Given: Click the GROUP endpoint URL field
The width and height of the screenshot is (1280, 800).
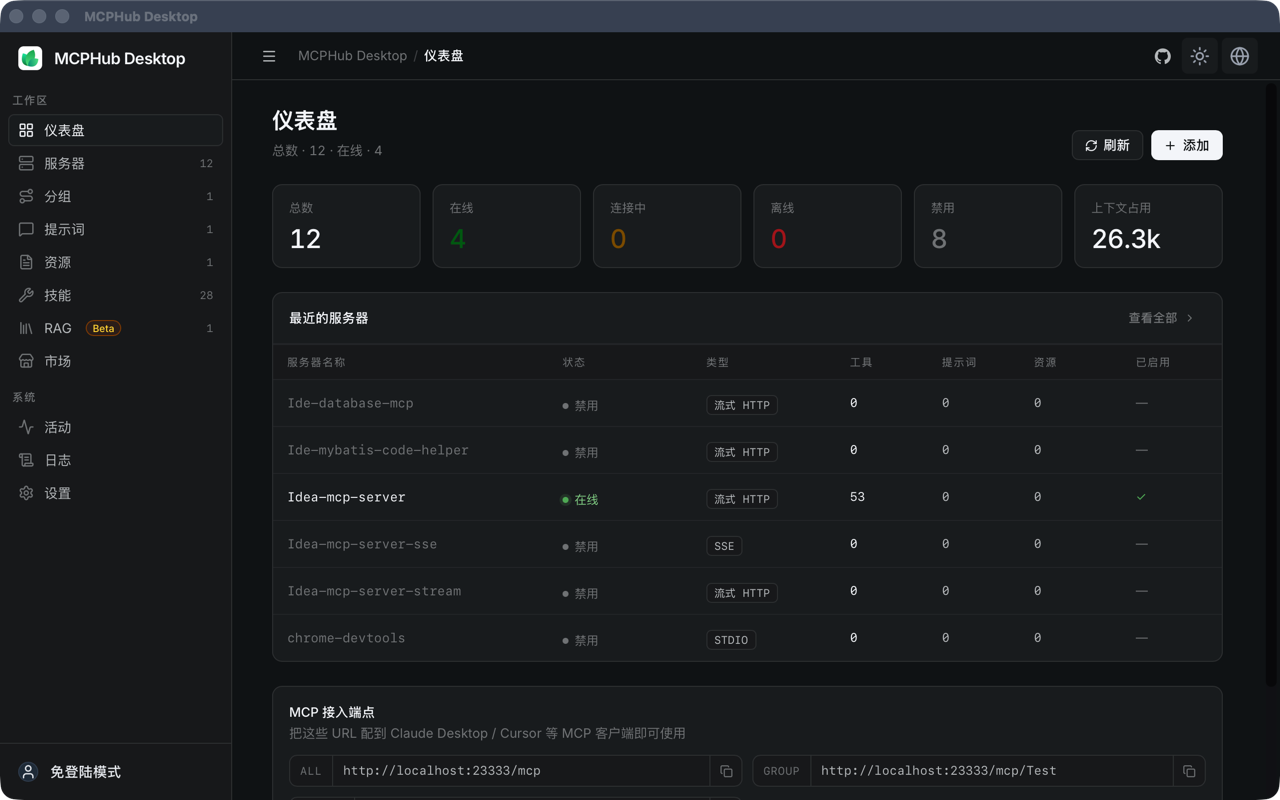Looking at the screenshot, I should pyautogui.click(x=991, y=771).
